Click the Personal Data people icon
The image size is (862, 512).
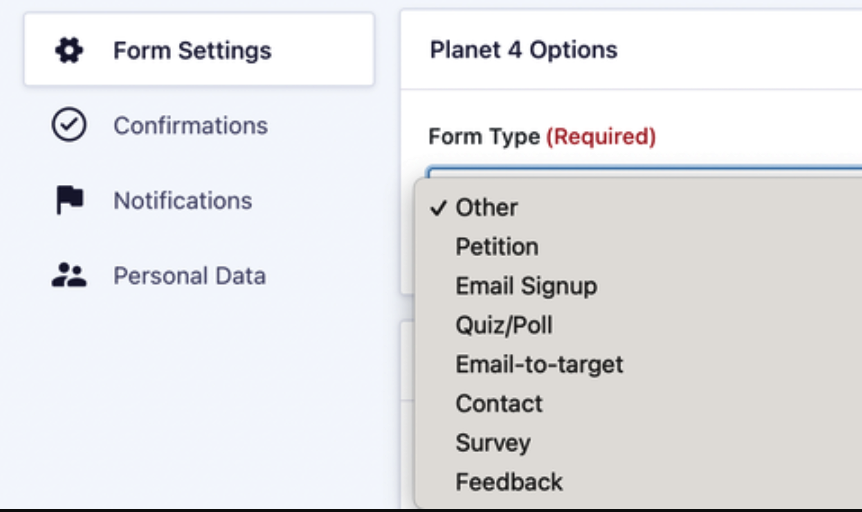click(x=69, y=275)
